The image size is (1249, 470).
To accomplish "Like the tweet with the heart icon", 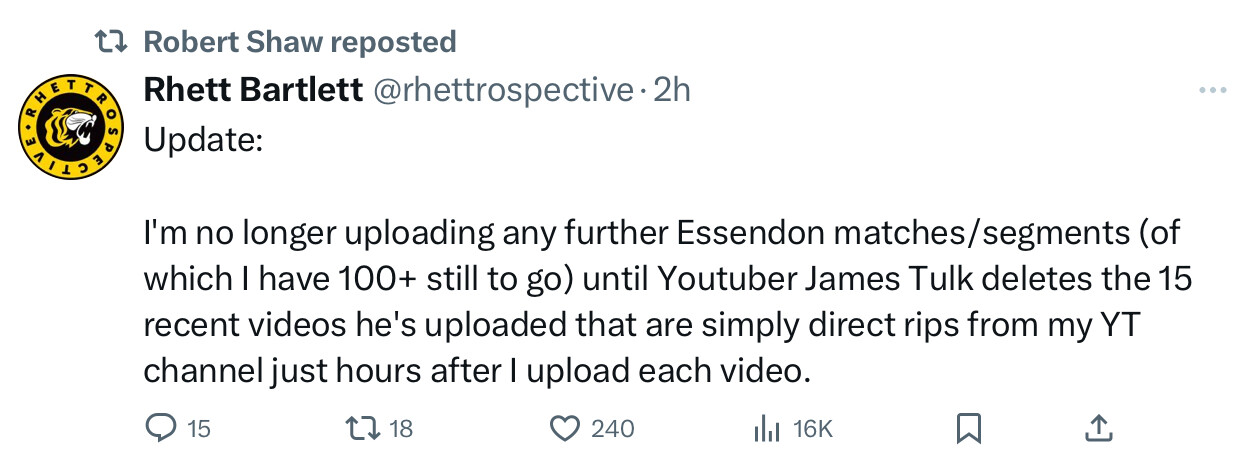I will [566, 429].
